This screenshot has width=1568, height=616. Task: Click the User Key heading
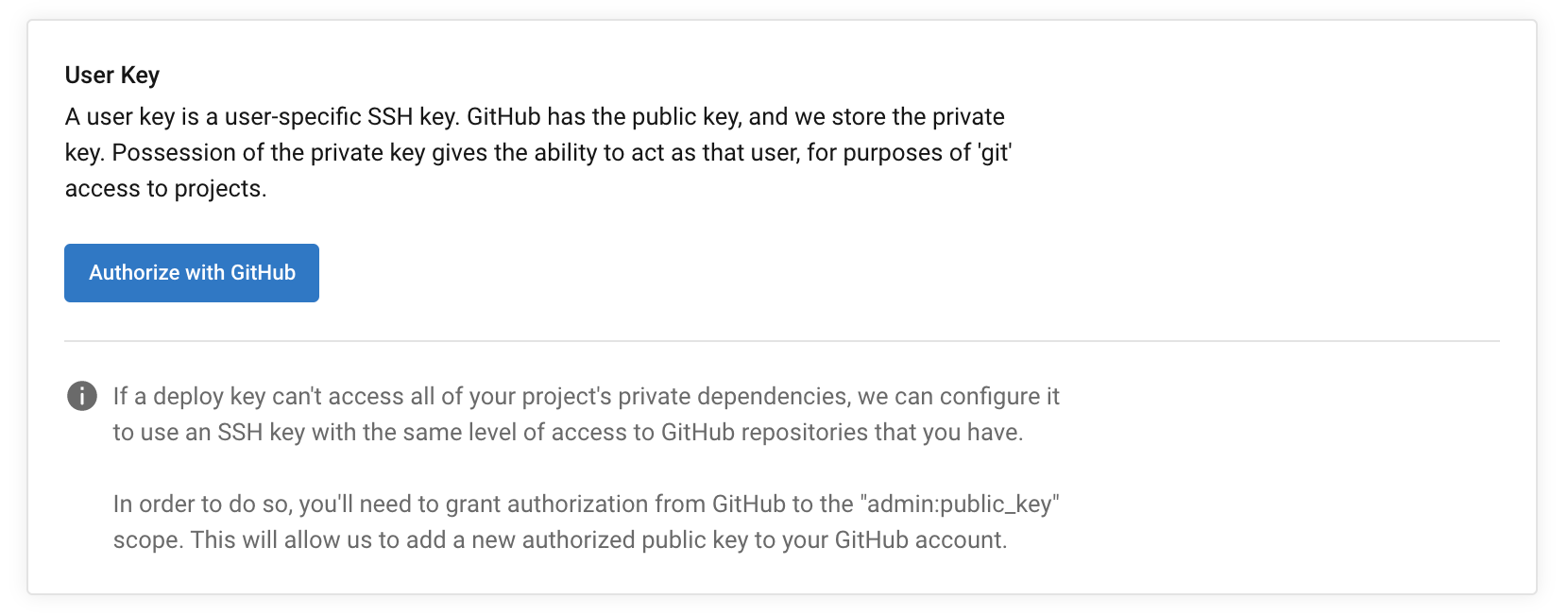coord(111,75)
